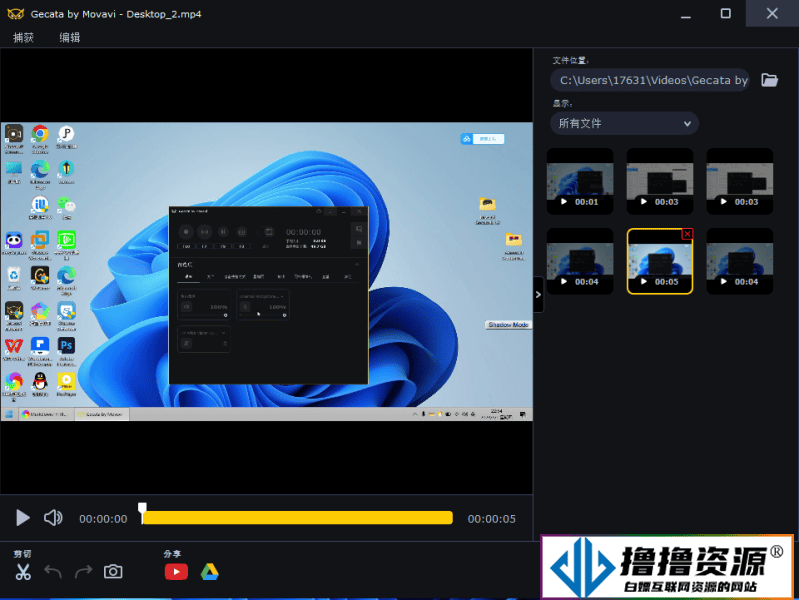Collapse the file panel with arrow
Image resolution: width=799 pixels, height=600 pixels.
click(538, 294)
